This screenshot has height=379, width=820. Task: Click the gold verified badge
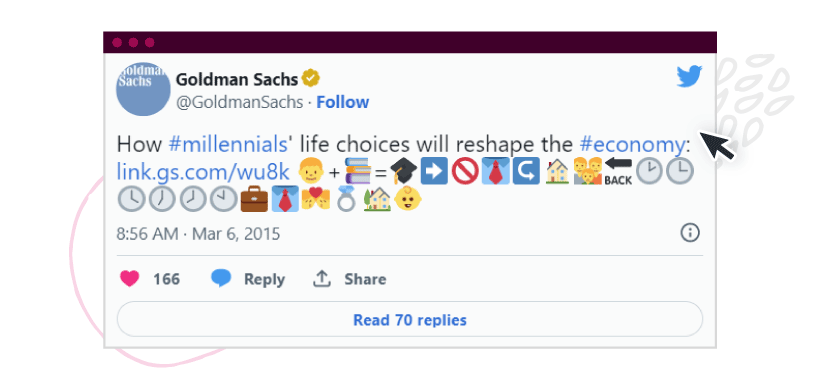tap(311, 79)
